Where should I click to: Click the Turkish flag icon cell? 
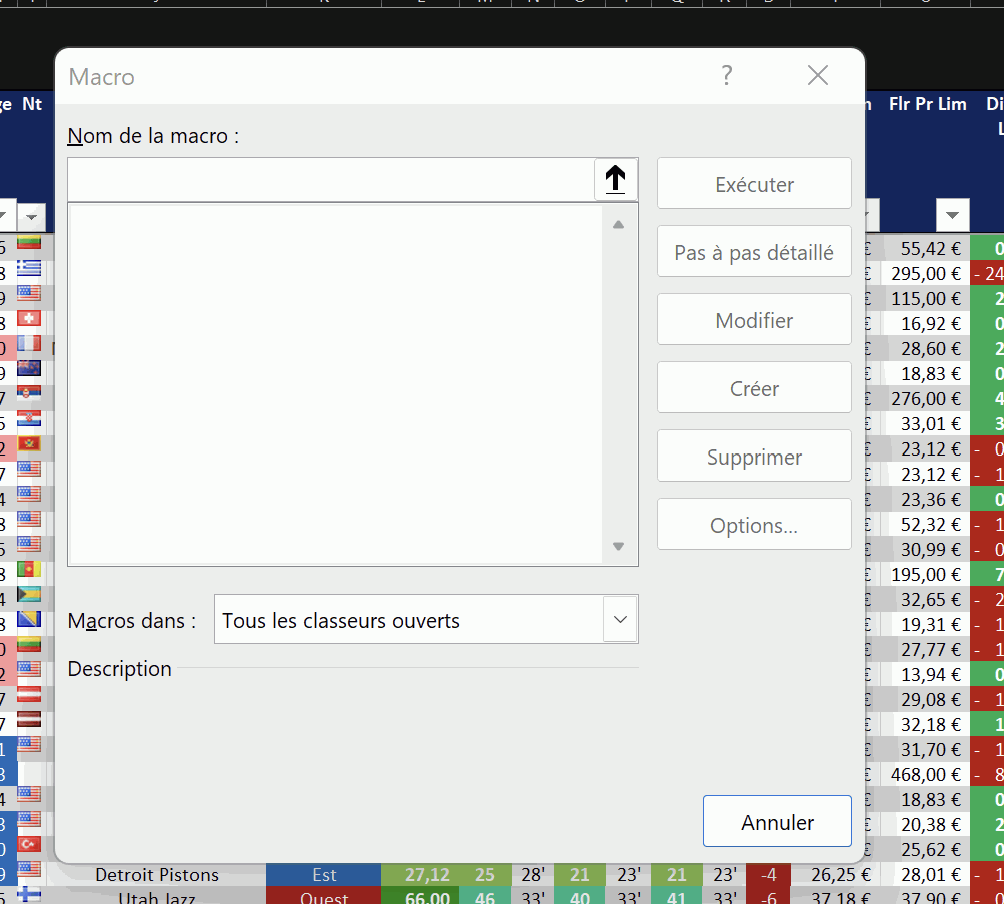29,844
